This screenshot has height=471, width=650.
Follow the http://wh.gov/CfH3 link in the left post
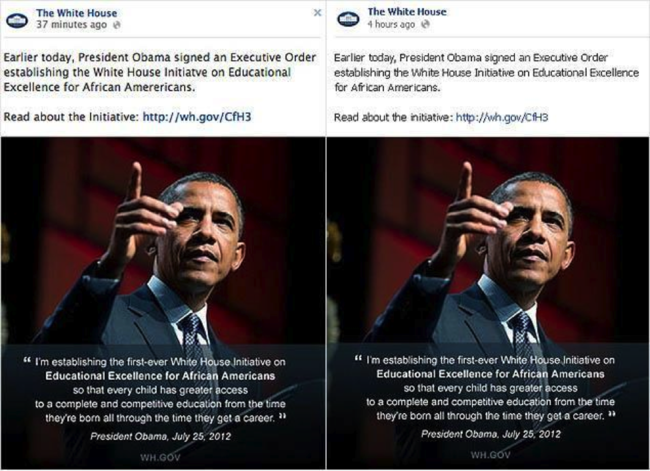point(197,117)
